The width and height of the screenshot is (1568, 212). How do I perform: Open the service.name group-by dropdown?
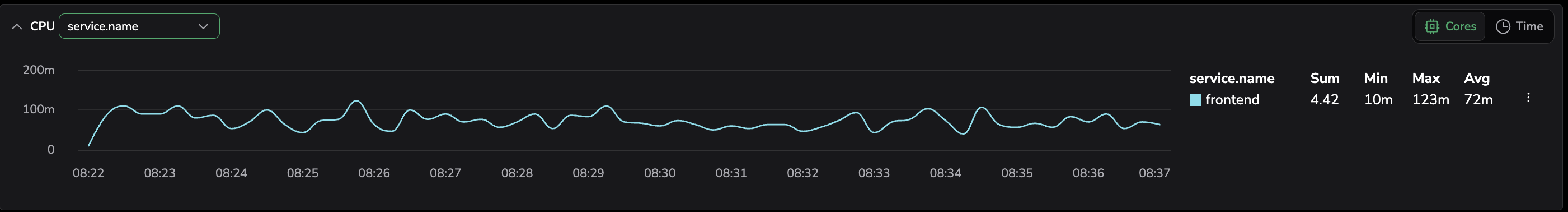click(x=139, y=26)
